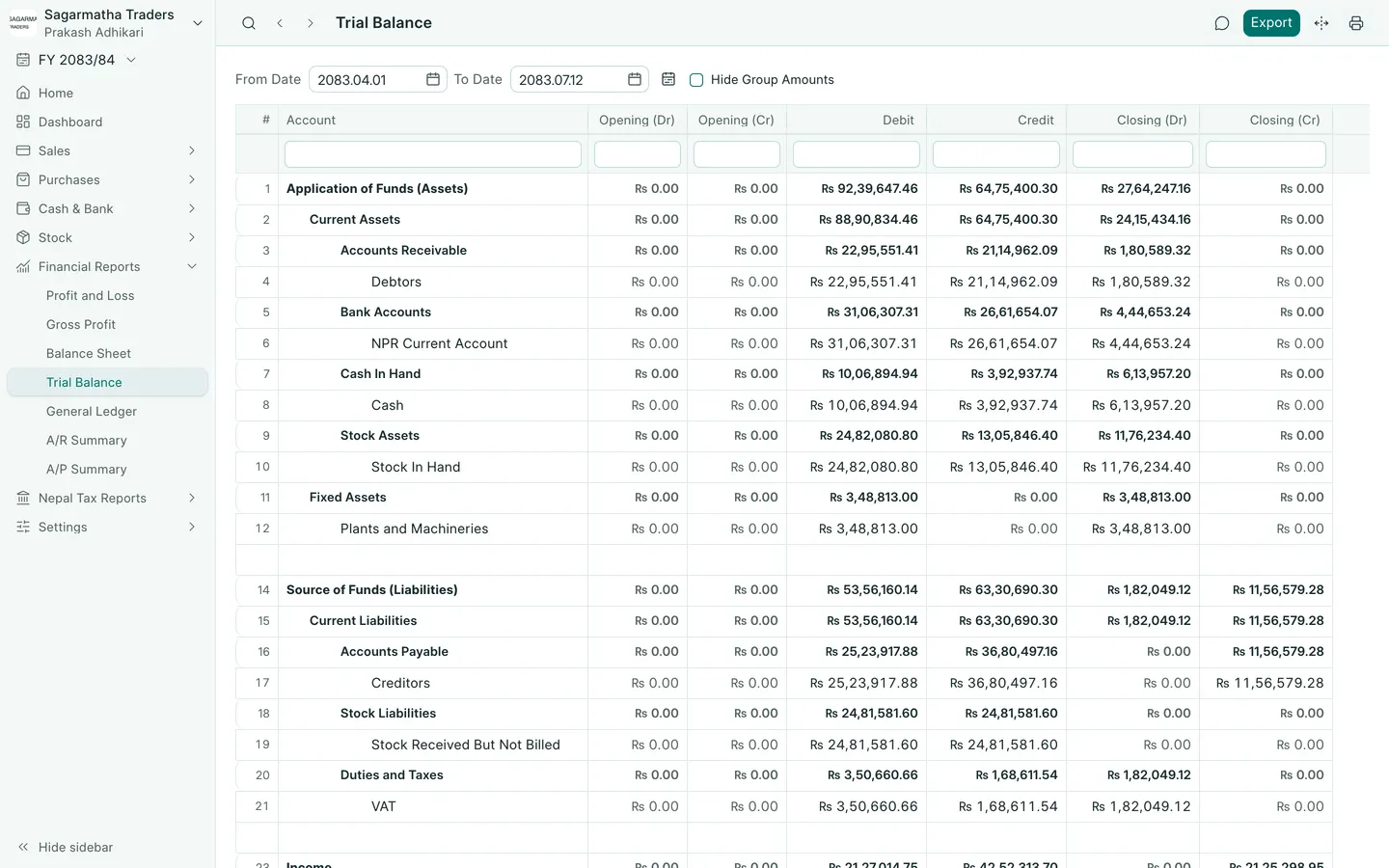
Task: Expand the Nepal Tax Reports chevron
Action: pos(192,498)
